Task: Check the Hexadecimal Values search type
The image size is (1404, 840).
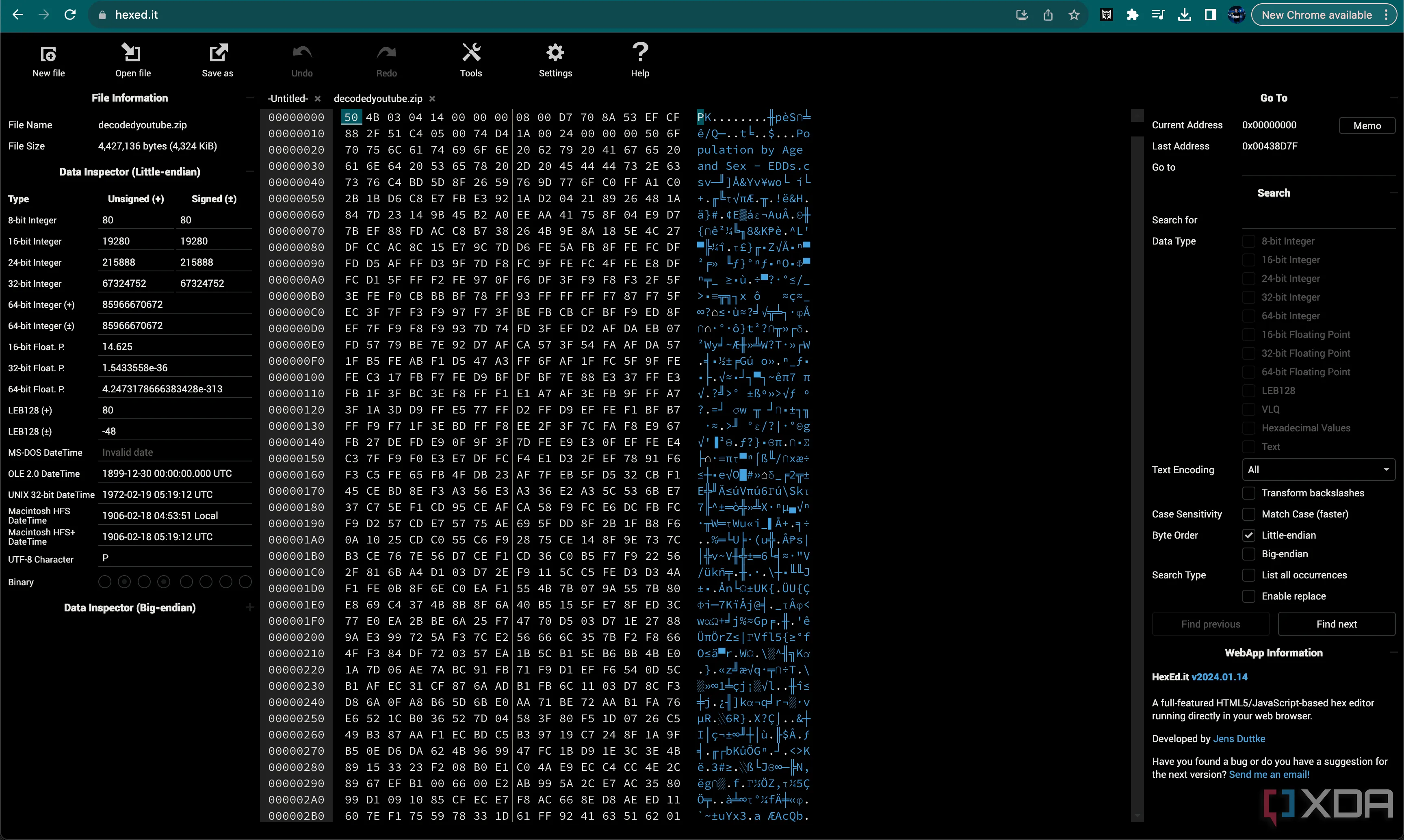Action: [x=1248, y=428]
